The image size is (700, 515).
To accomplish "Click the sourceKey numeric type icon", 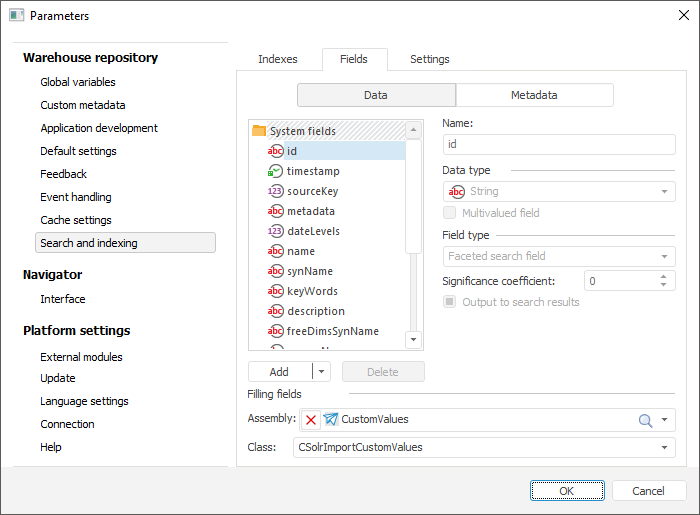I will pos(275,191).
